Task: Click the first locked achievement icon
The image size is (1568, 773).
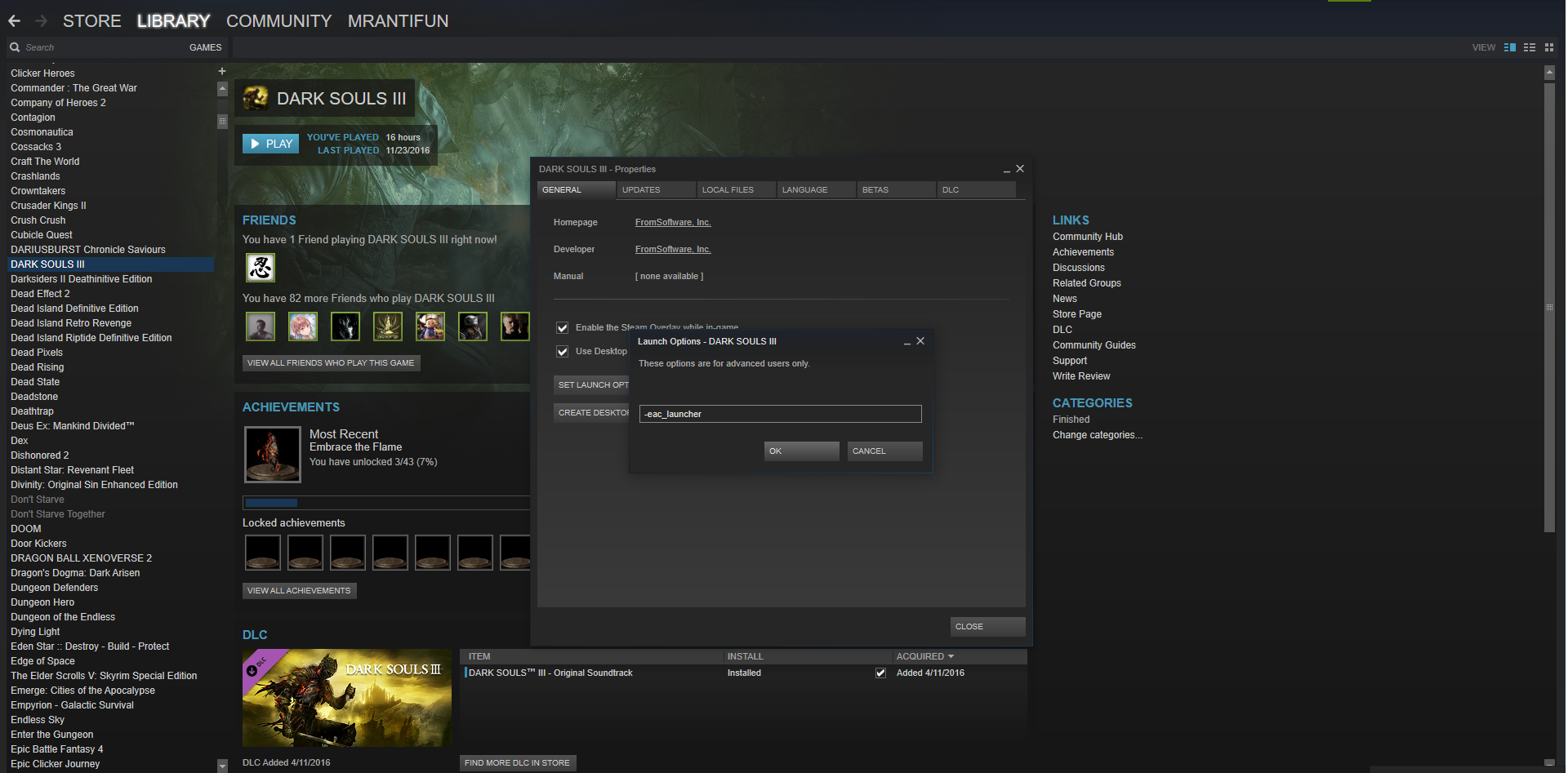Action: point(263,553)
